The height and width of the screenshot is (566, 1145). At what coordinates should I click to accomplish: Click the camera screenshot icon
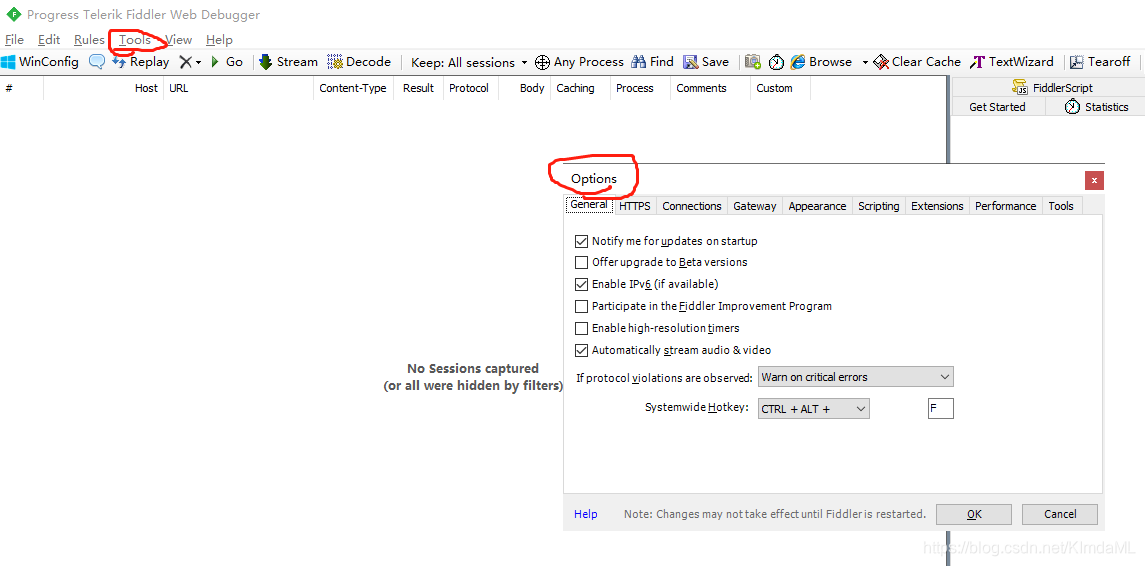click(x=754, y=62)
